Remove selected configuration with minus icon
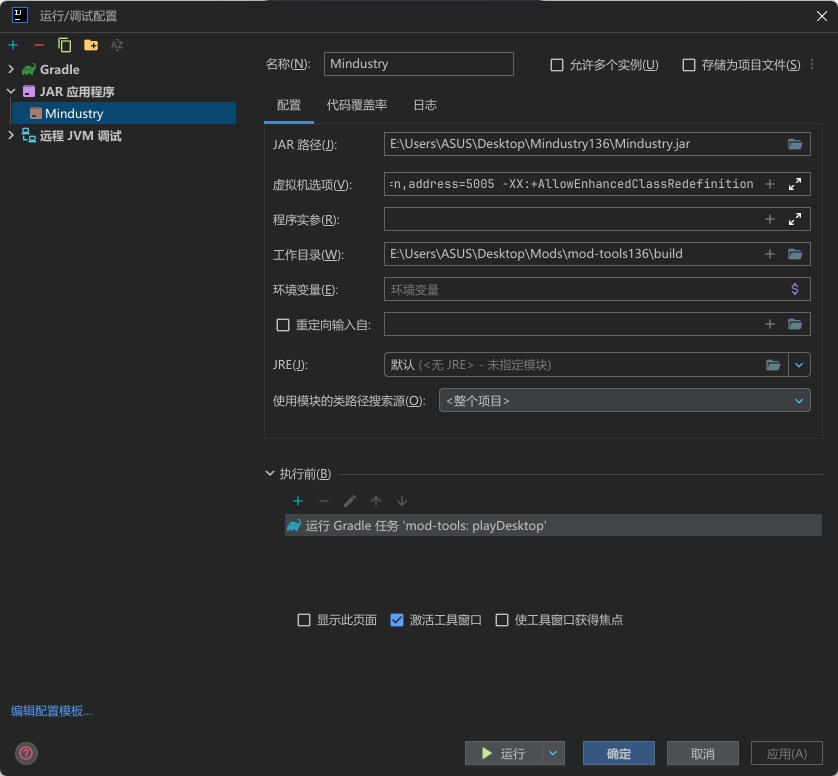Image resolution: width=838 pixels, height=776 pixels. pos(38,45)
